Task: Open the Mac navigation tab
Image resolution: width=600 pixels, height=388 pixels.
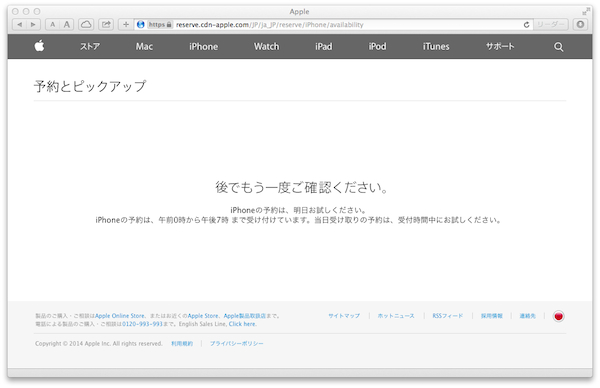Action: click(144, 47)
